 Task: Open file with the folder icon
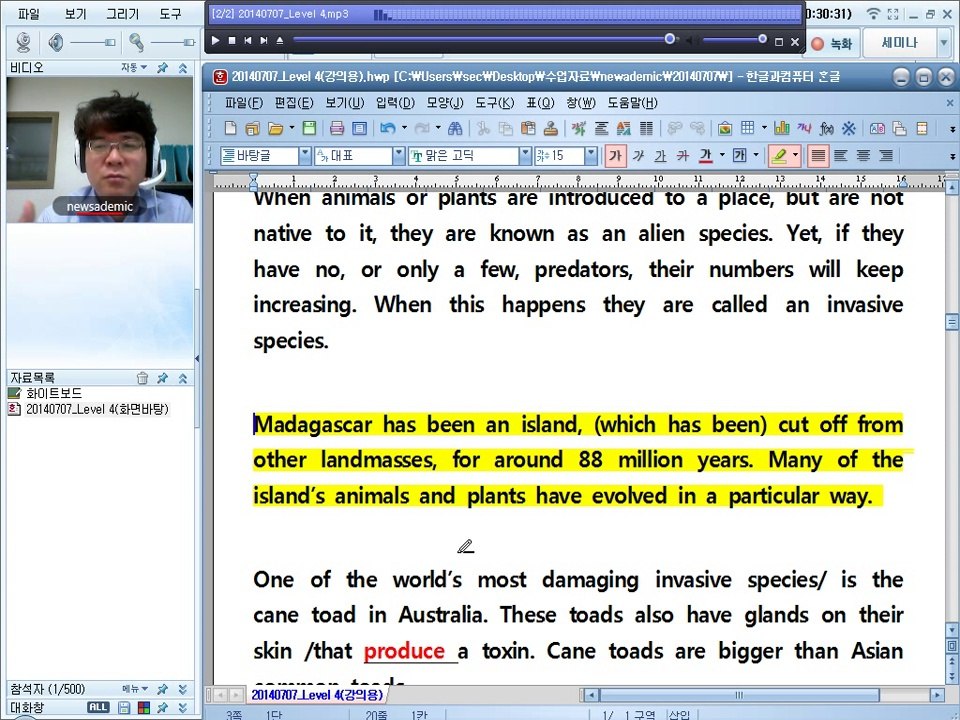pos(275,128)
